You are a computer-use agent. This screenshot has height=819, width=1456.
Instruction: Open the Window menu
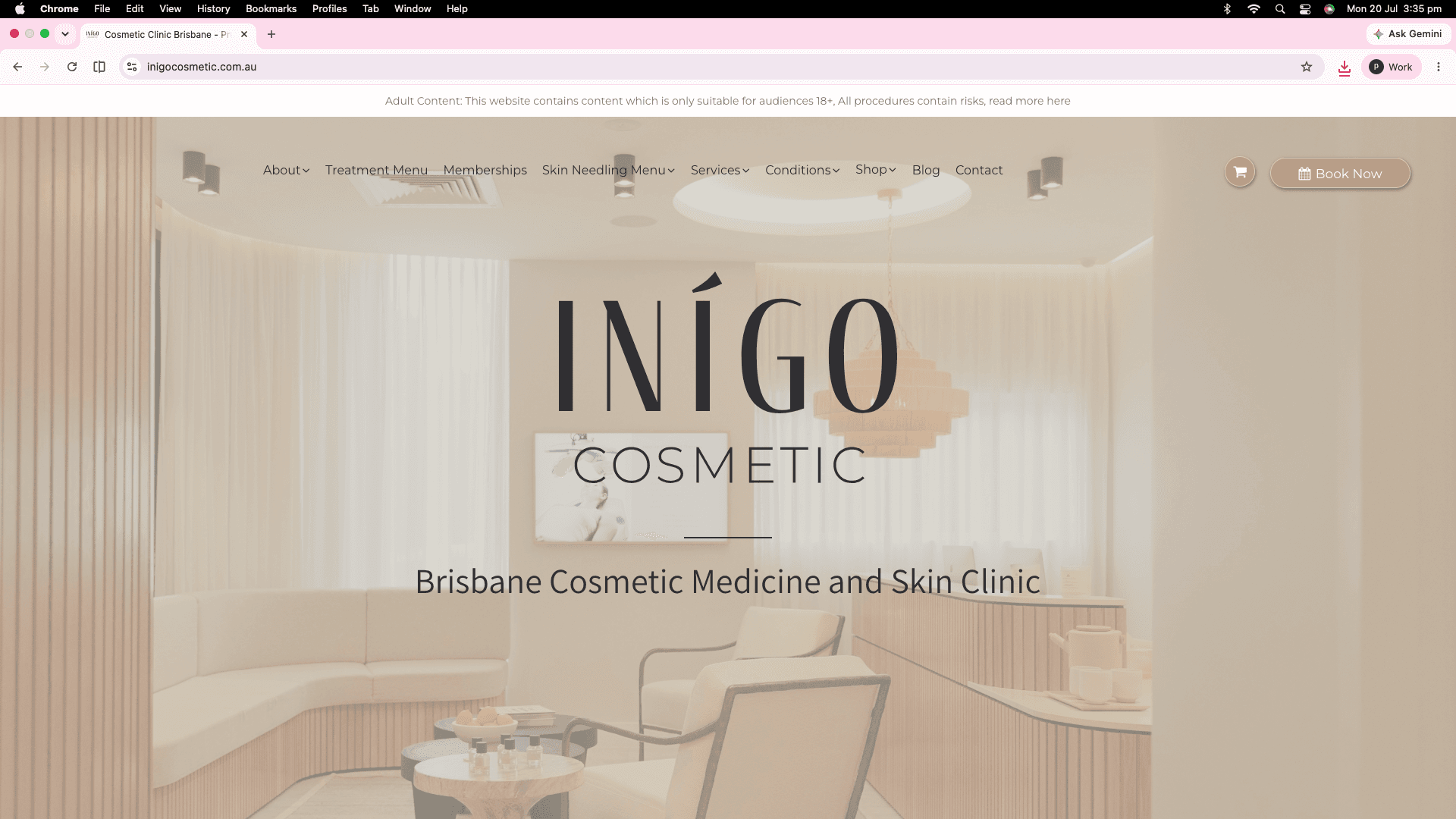413,9
